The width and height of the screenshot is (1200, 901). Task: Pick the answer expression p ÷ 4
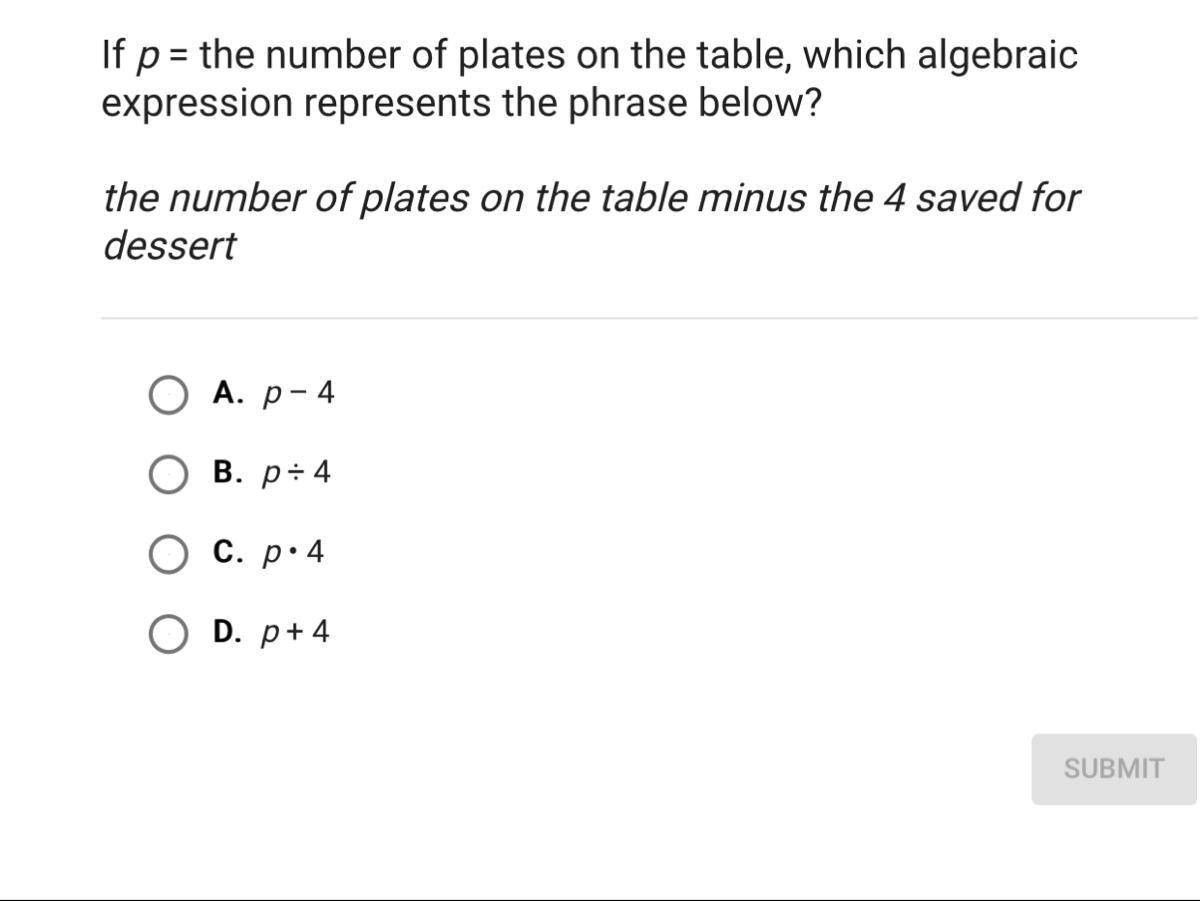296,474
